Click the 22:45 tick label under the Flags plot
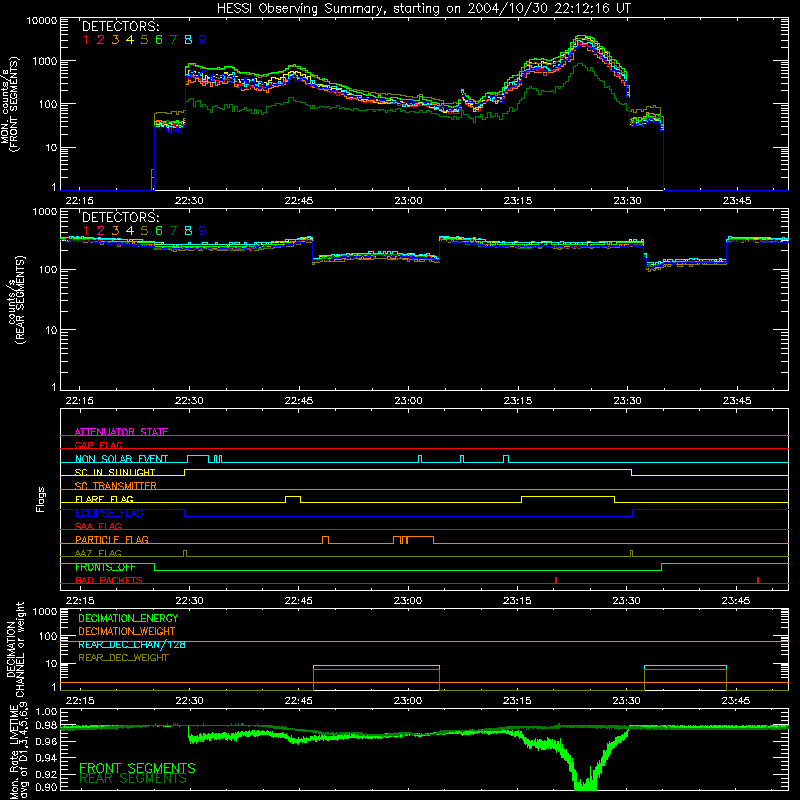 pyautogui.click(x=298, y=601)
